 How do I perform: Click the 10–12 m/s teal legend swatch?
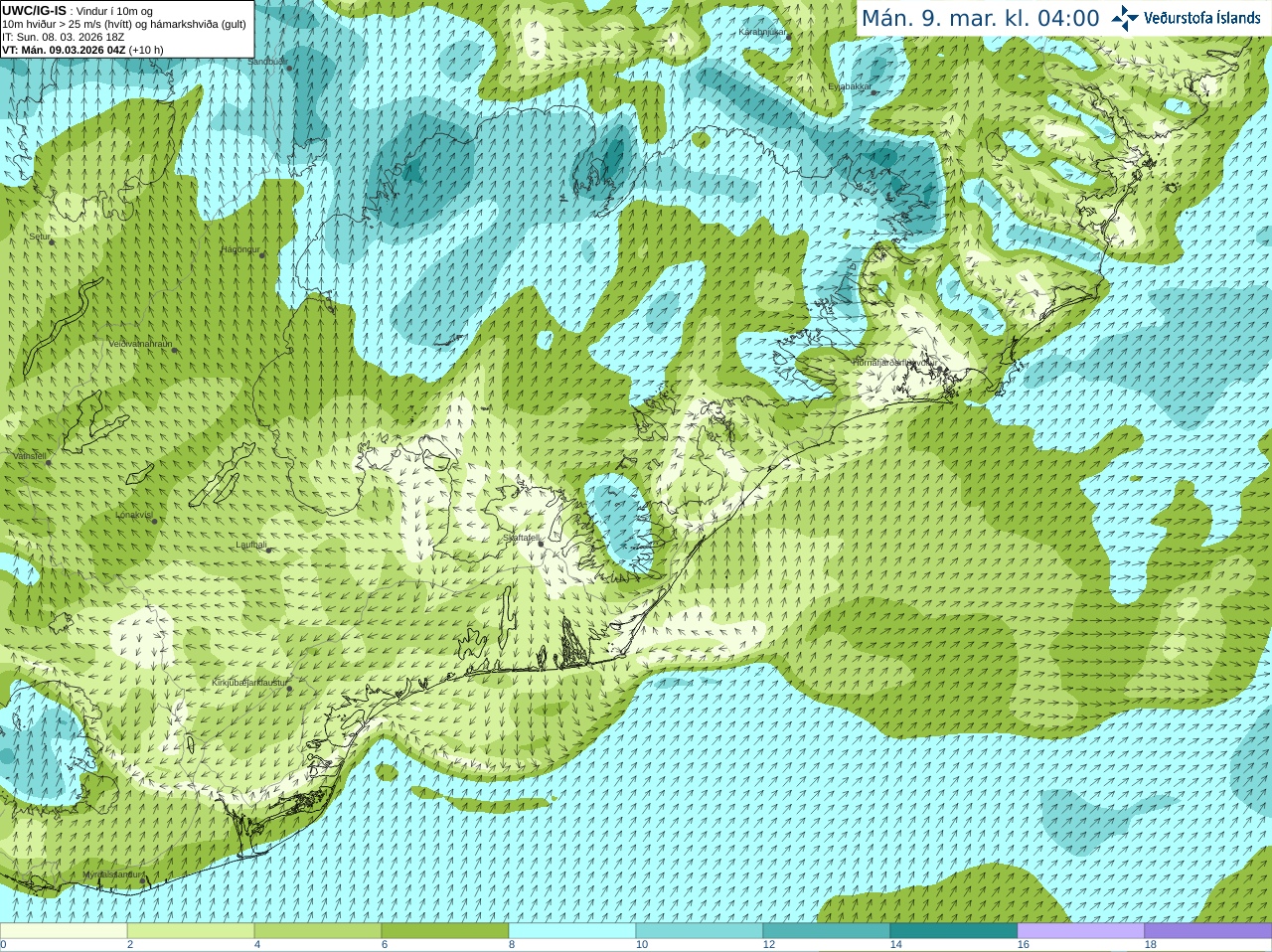700,931
